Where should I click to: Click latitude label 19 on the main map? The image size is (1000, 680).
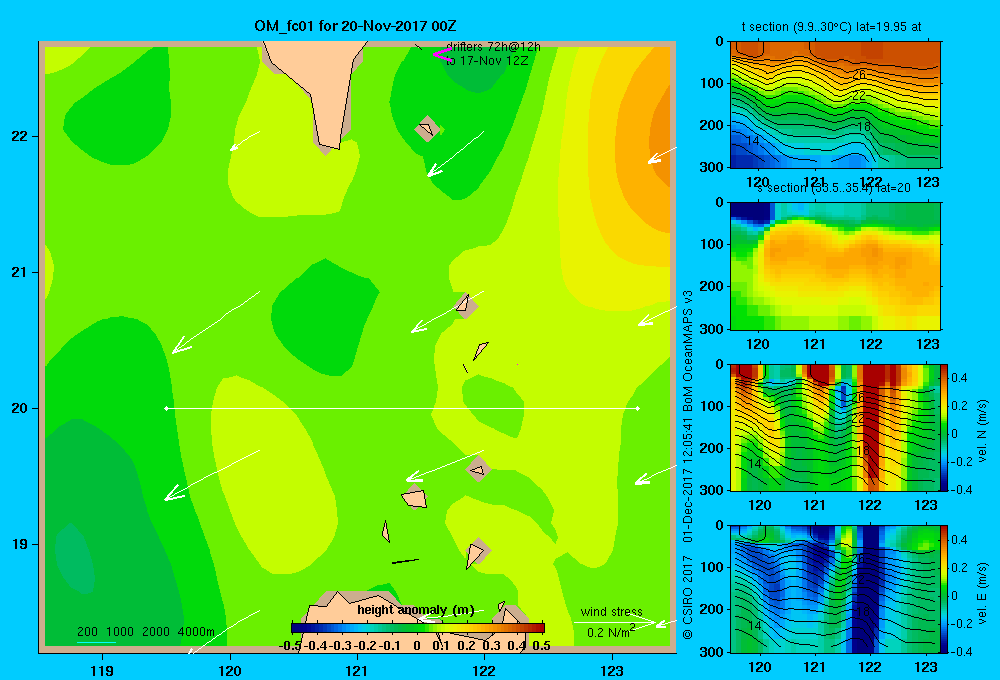(x=20, y=544)
